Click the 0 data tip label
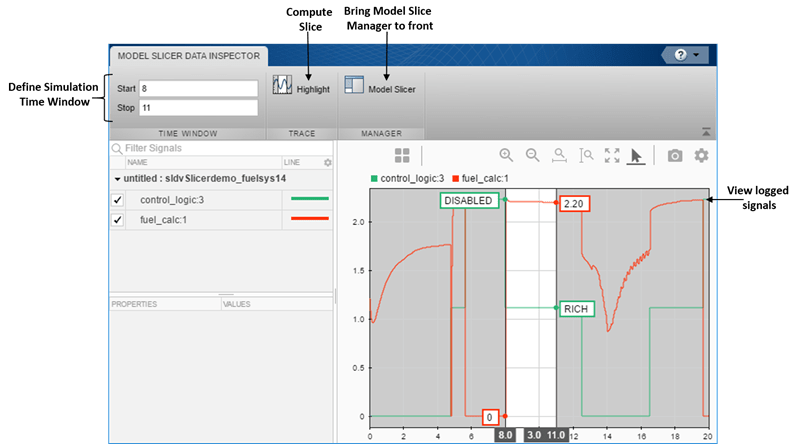Screen dimensions: 800x444 tap(490, 417)
